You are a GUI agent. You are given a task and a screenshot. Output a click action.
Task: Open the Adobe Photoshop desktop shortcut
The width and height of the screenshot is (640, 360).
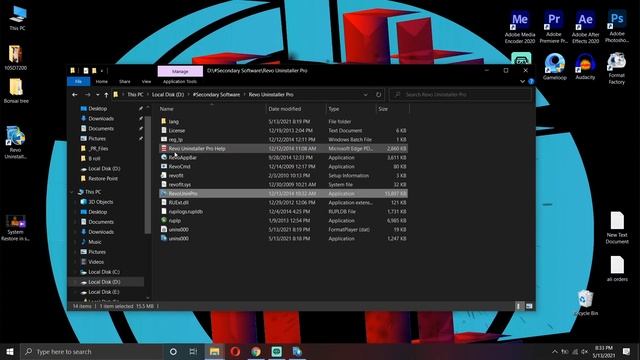click(x=617, y=27)
